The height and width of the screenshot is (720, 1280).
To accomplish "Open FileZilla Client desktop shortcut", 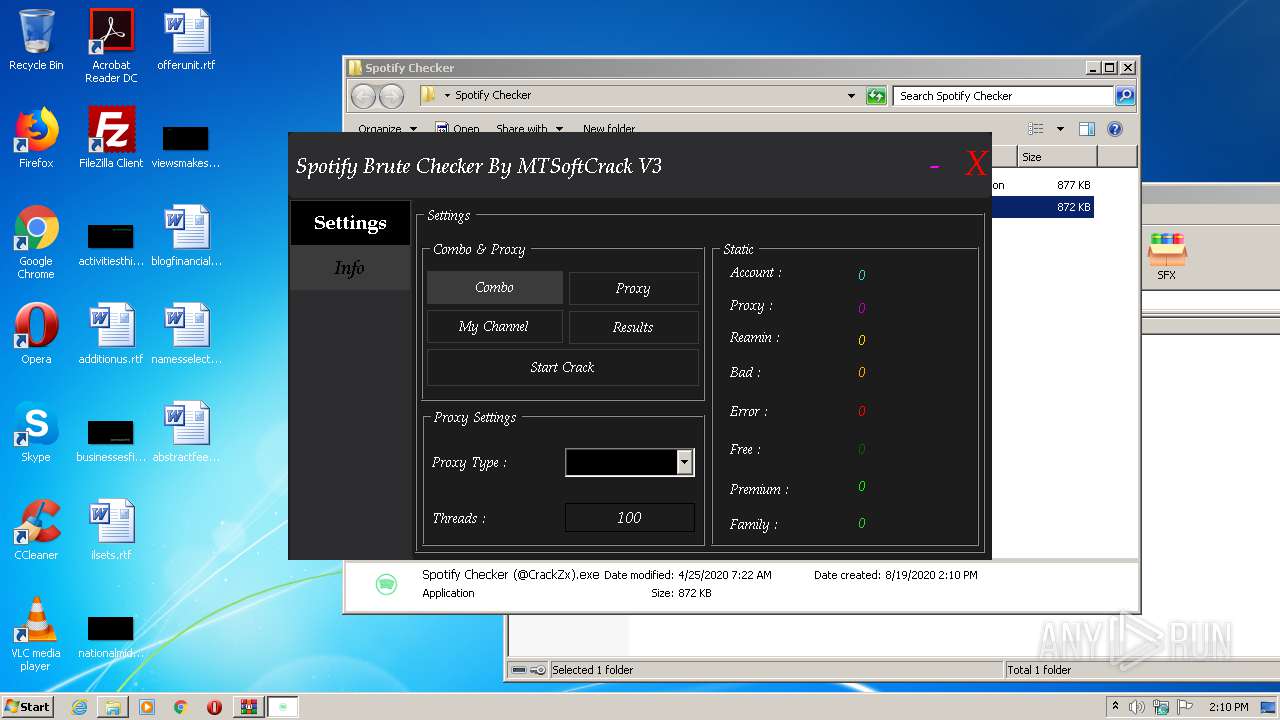I will click(x=111, y=137).
